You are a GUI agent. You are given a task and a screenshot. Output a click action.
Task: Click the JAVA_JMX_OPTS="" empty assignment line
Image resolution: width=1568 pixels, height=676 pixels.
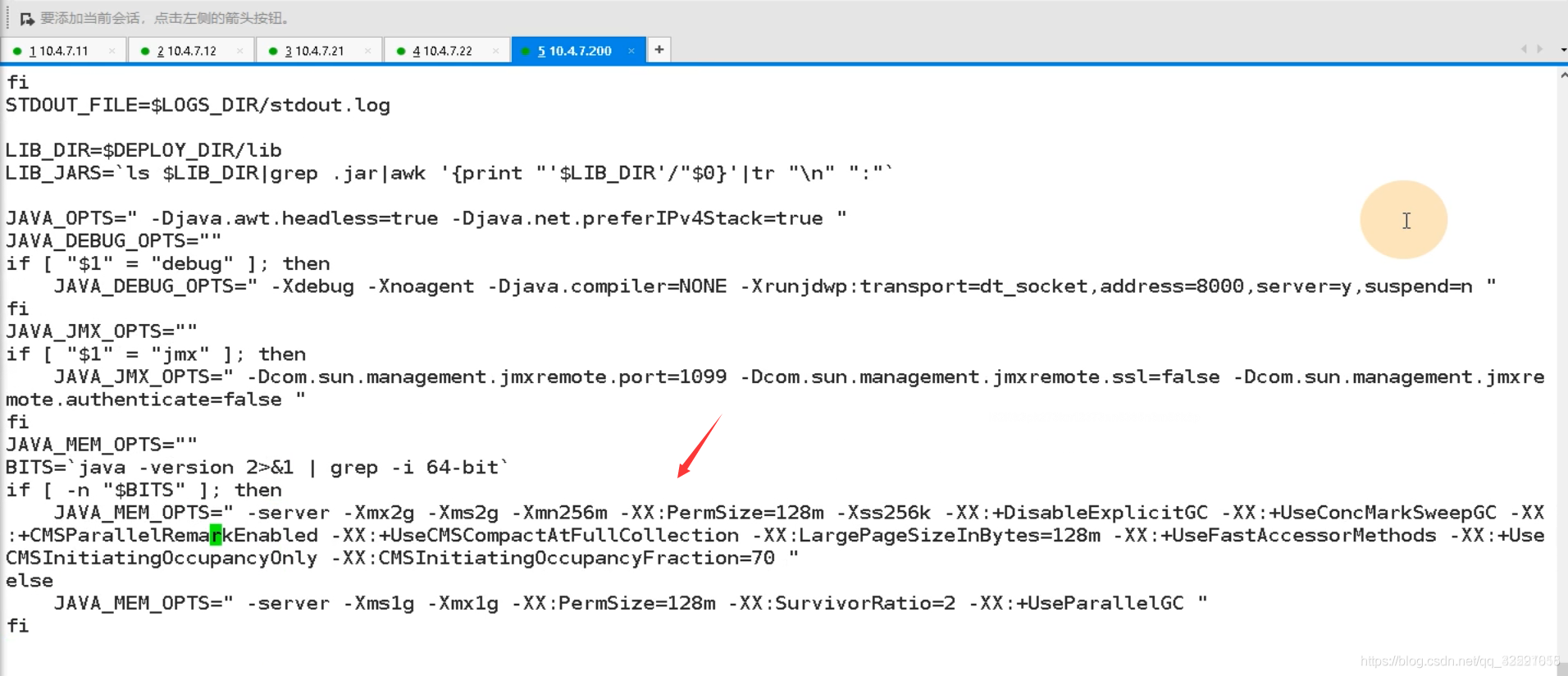click(102, 331)
